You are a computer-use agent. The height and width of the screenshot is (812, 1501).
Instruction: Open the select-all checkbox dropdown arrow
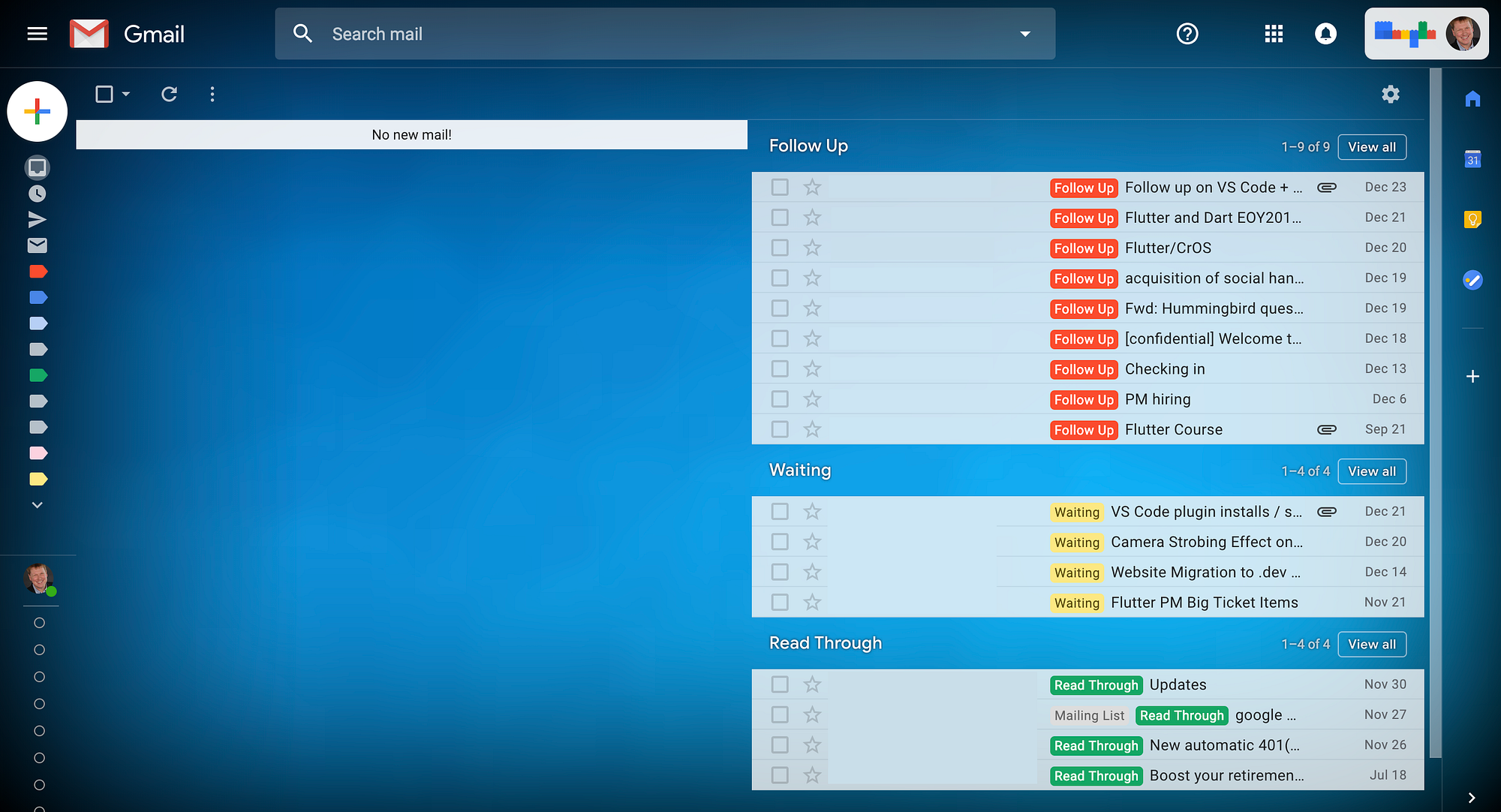[x=126, y=94]
